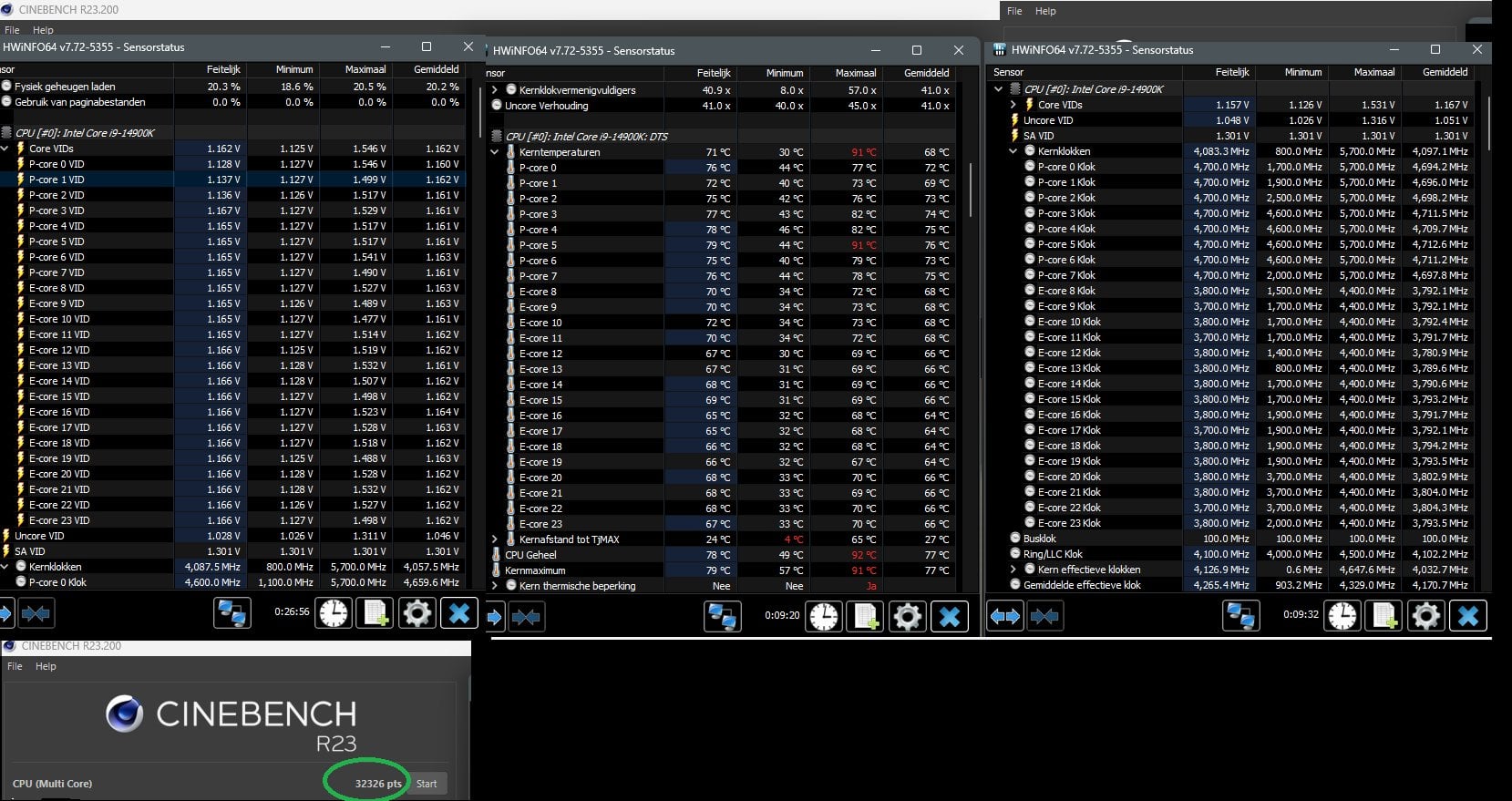The height and width of the screenshot is (801, 1512).
Task: Open the settings gear in the 0:09:20 sensor window
Action: coord(908,617)
